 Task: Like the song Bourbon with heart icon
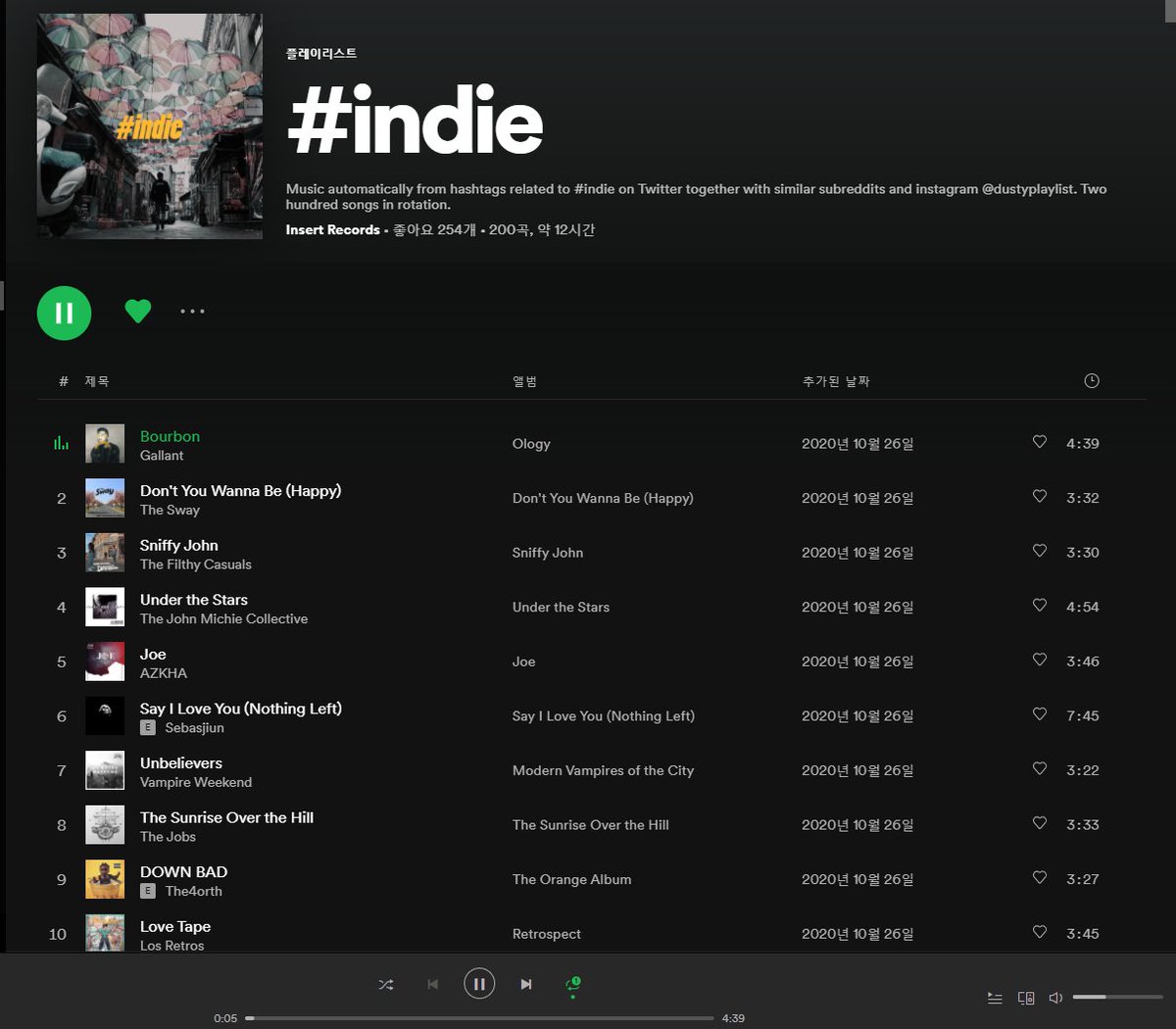coord(1040,442)
